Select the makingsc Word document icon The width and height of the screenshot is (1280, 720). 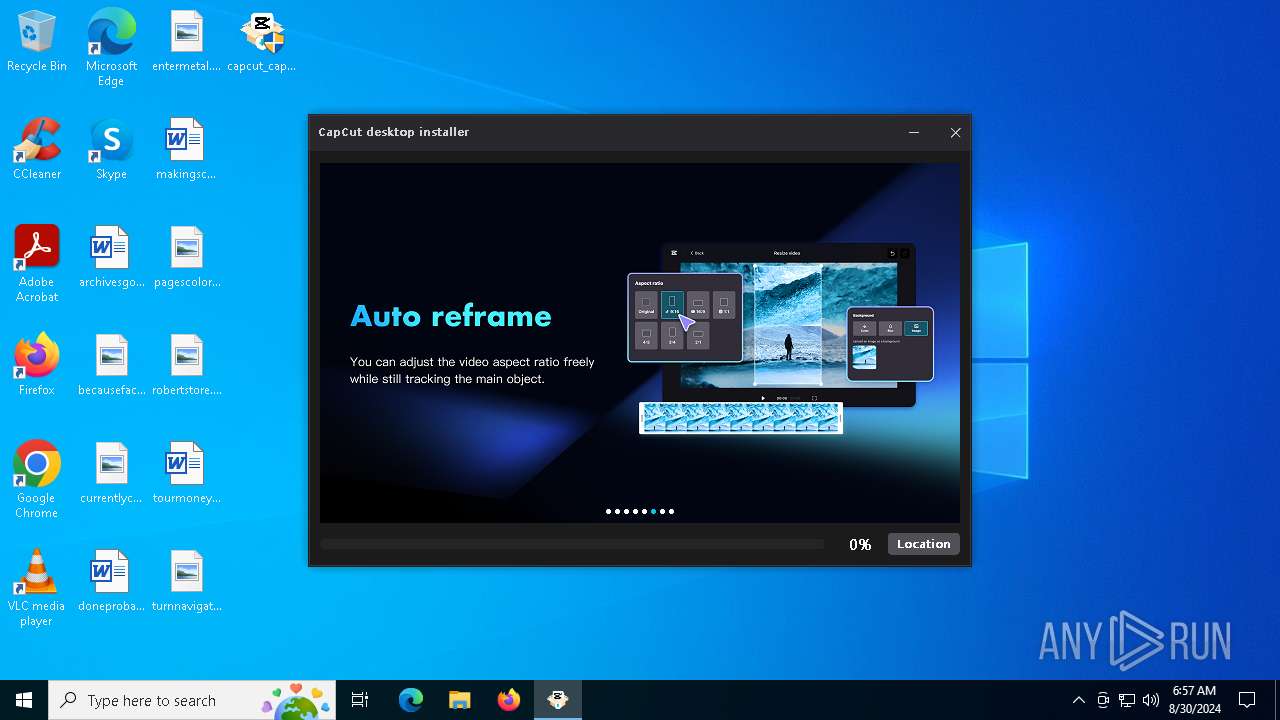coord(186,149)
